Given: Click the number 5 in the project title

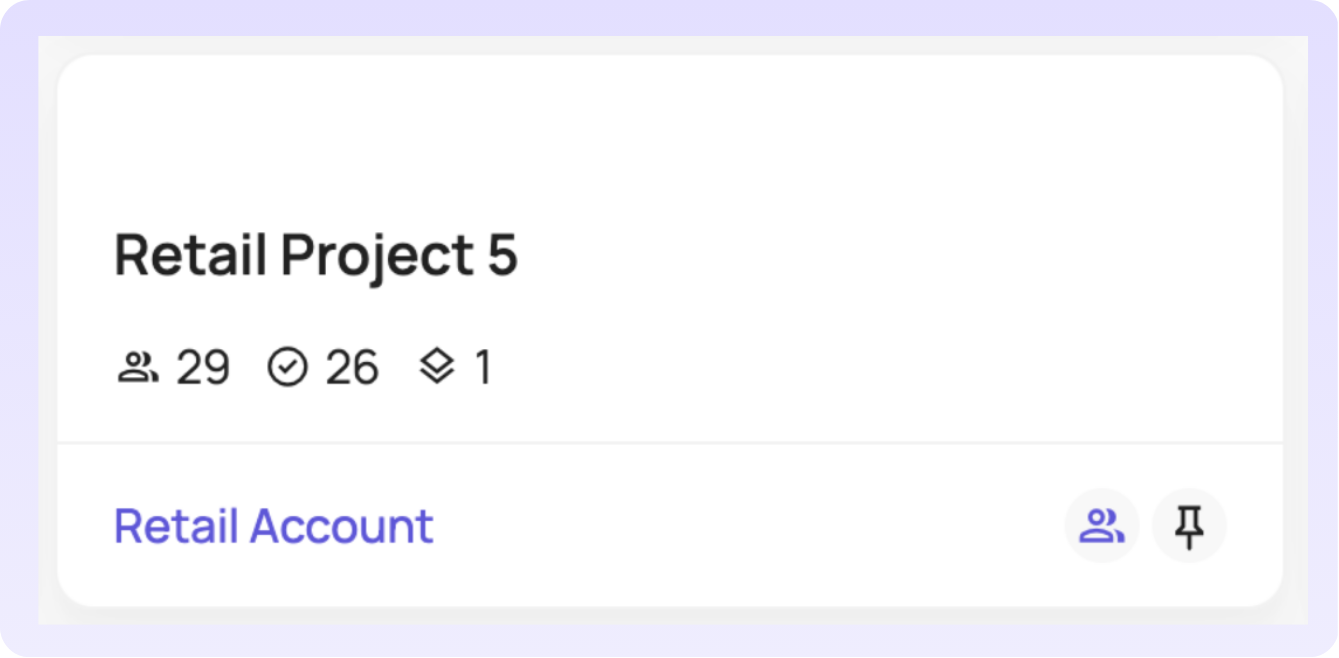Looking at the screenshot, I should click(x=503, y=255).
